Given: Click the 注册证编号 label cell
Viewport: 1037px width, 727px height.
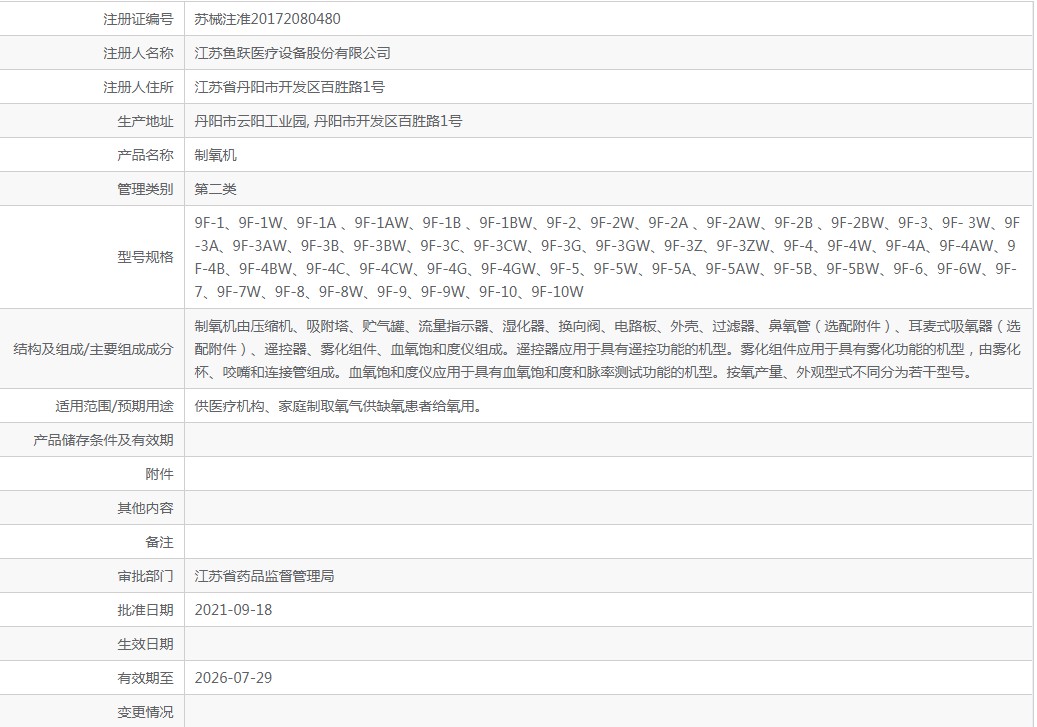Looking at the screenshot, I should click(x=138, y=19).
